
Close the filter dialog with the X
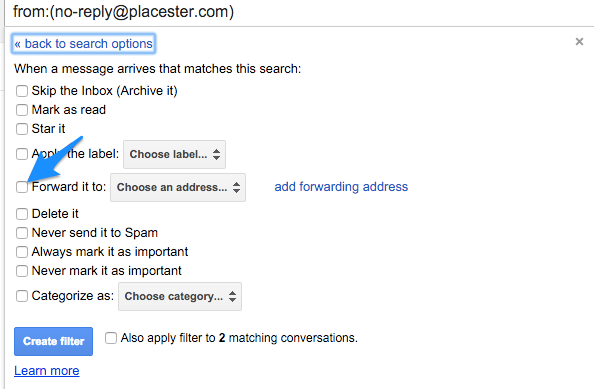tap(579, 42)
